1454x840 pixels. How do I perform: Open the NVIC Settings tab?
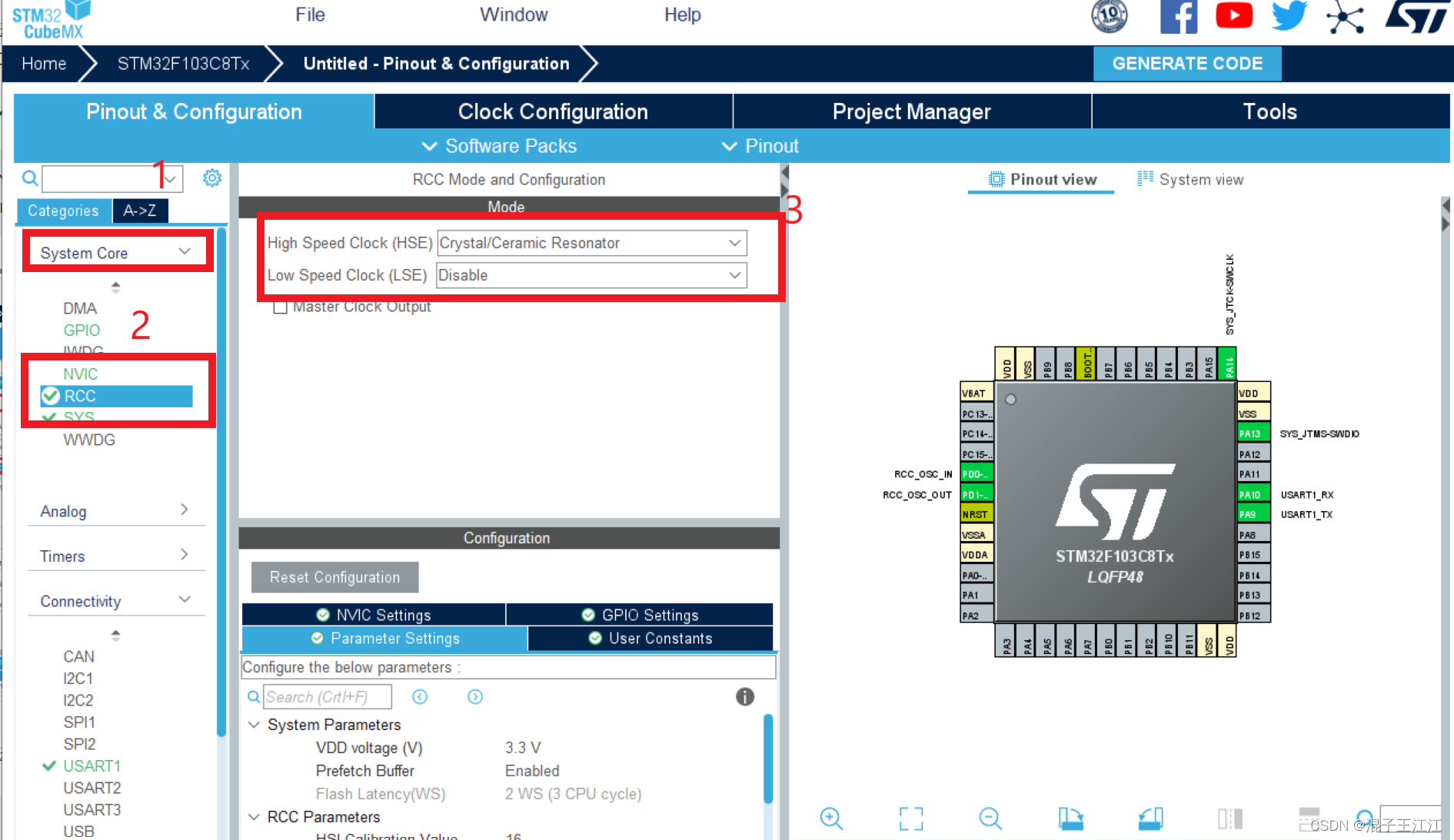coord(374,615)
